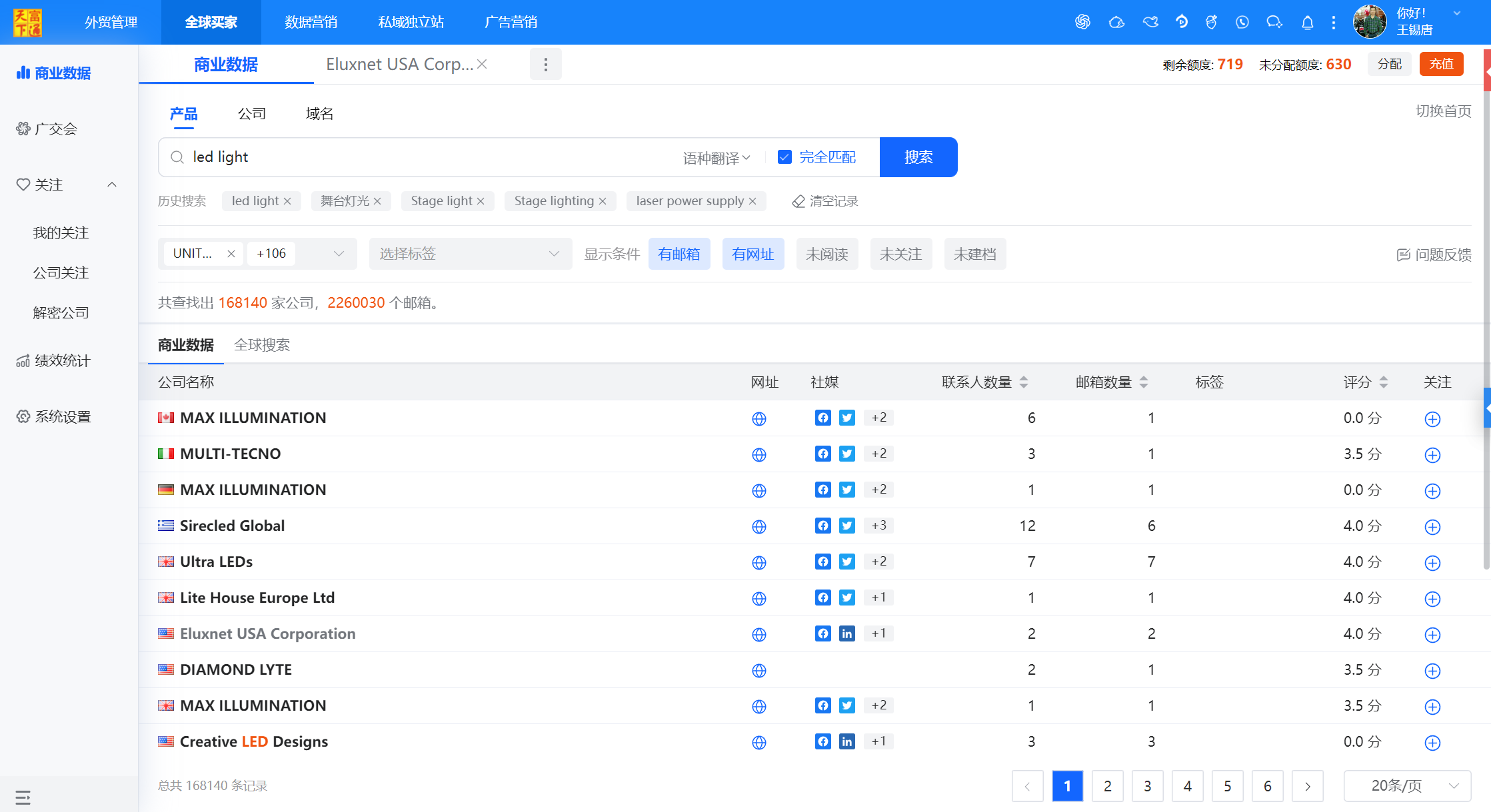1491x812 pixels.
Task: Click the acorn mascot icon in header
Action: pos(1211,22)
